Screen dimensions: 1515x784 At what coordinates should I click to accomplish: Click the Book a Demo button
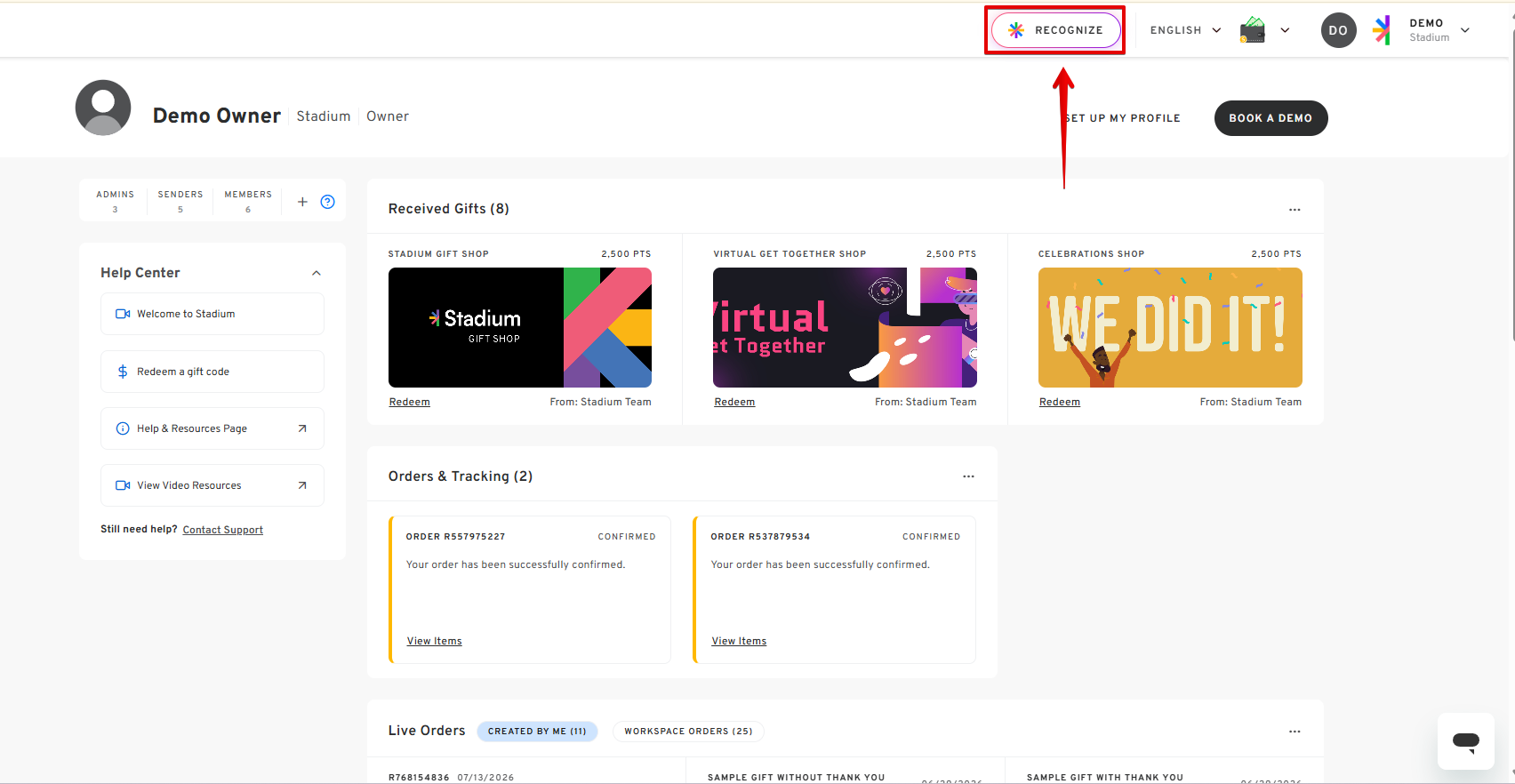coord(1271,118)
